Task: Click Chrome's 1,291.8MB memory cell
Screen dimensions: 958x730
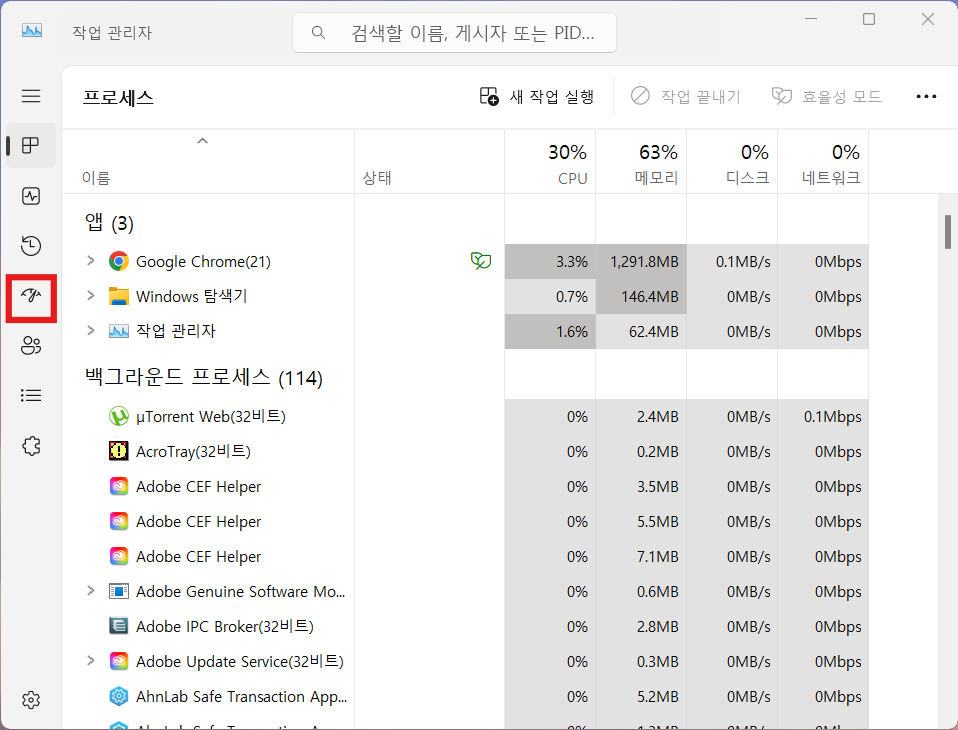Action: point(641,261)
